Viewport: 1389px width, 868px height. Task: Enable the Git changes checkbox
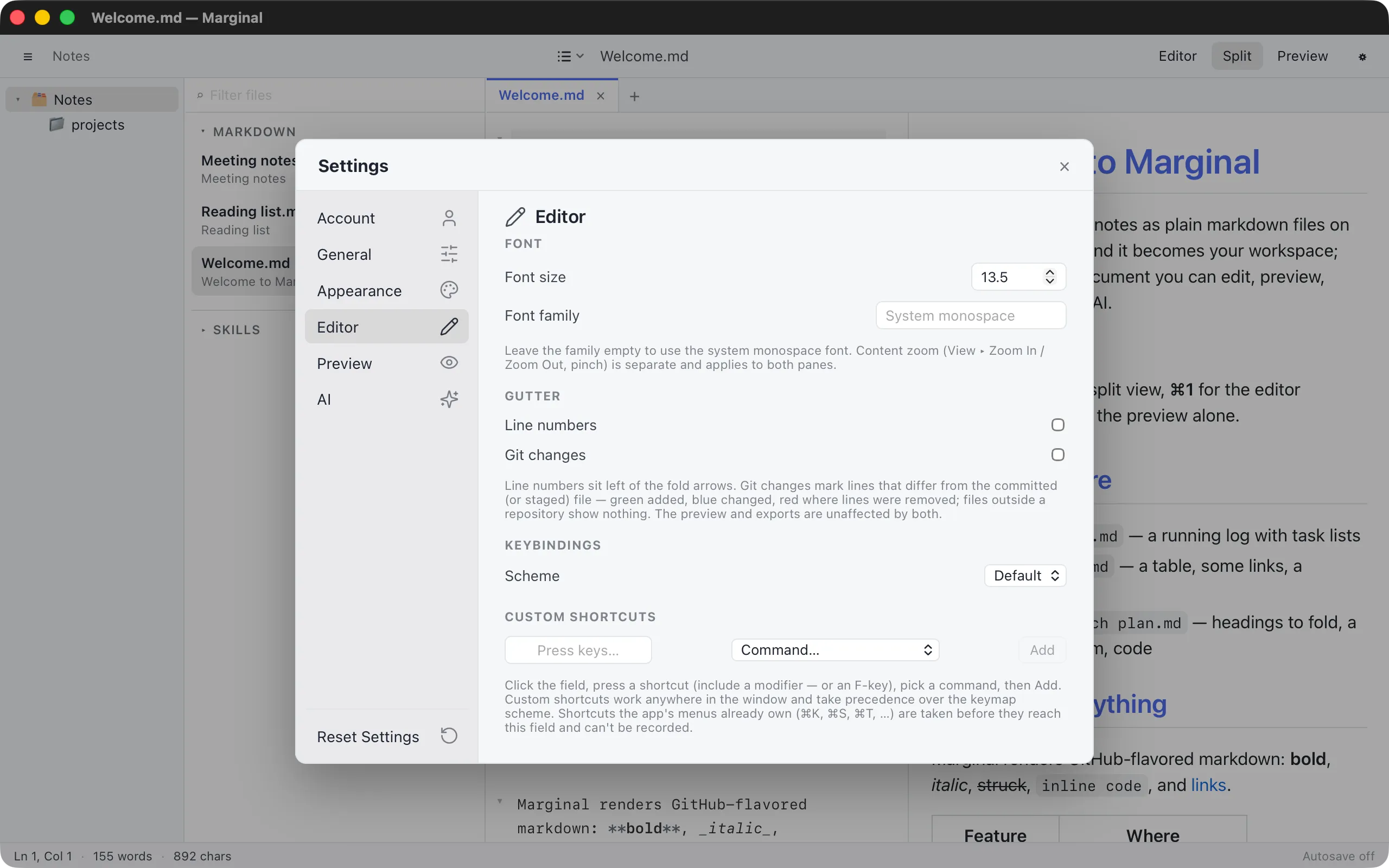[1058, 455]
